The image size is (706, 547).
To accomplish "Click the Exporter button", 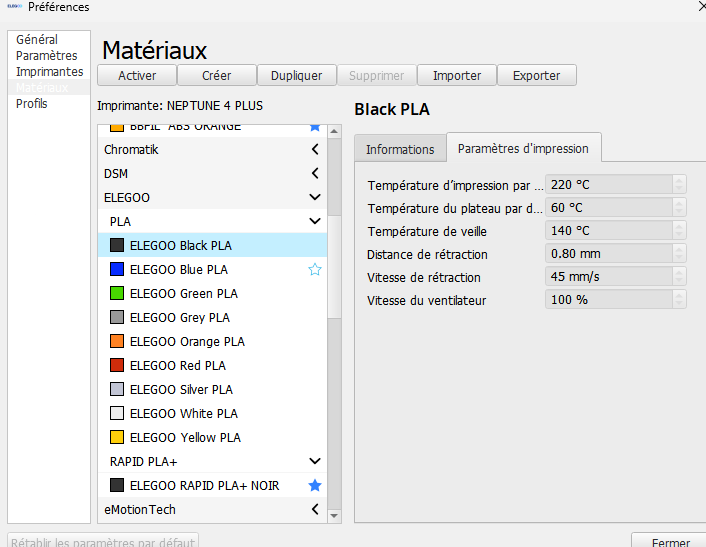I will (x=537, y=75).
